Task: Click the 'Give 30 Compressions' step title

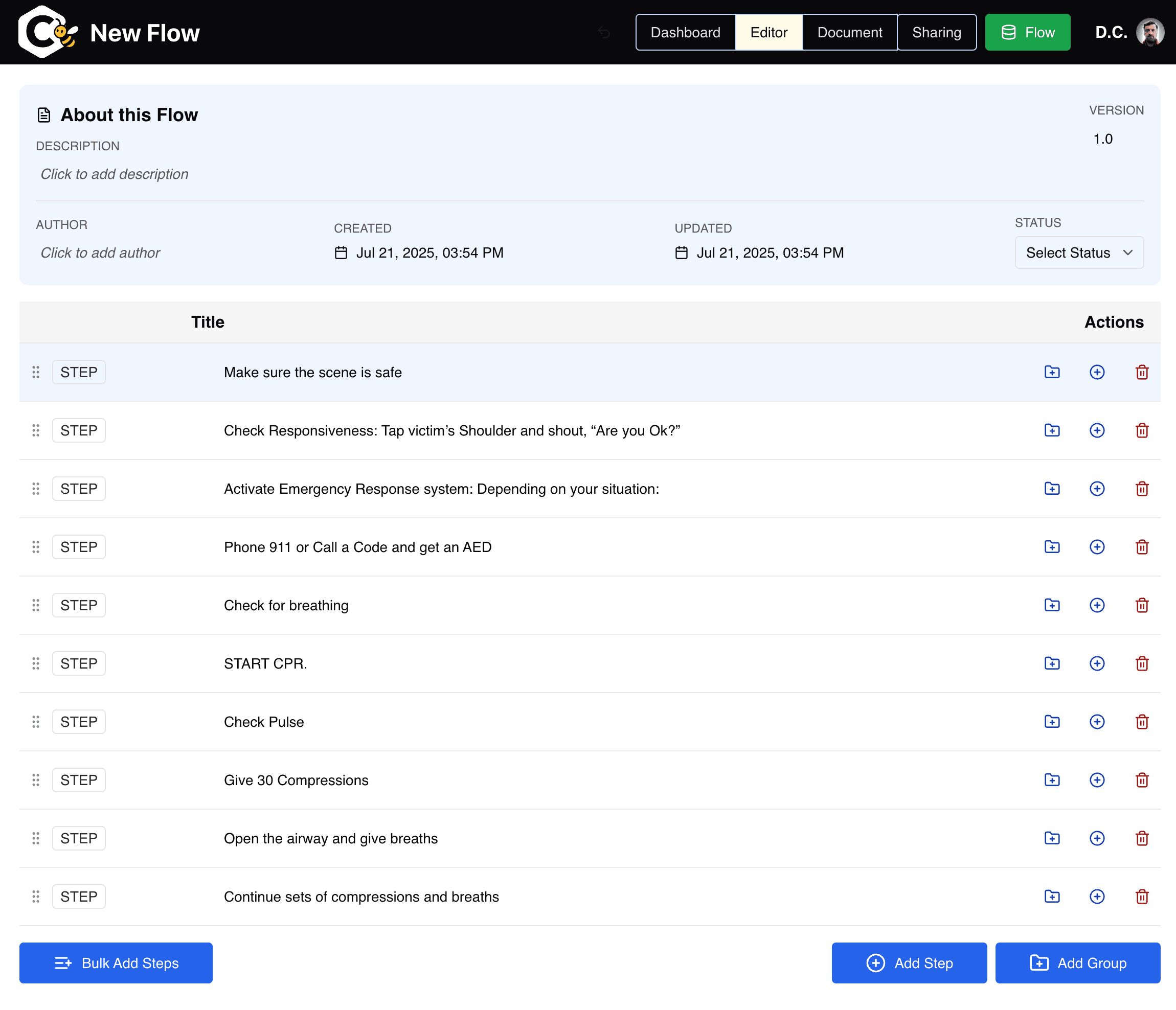Action: tap(296, 780)
